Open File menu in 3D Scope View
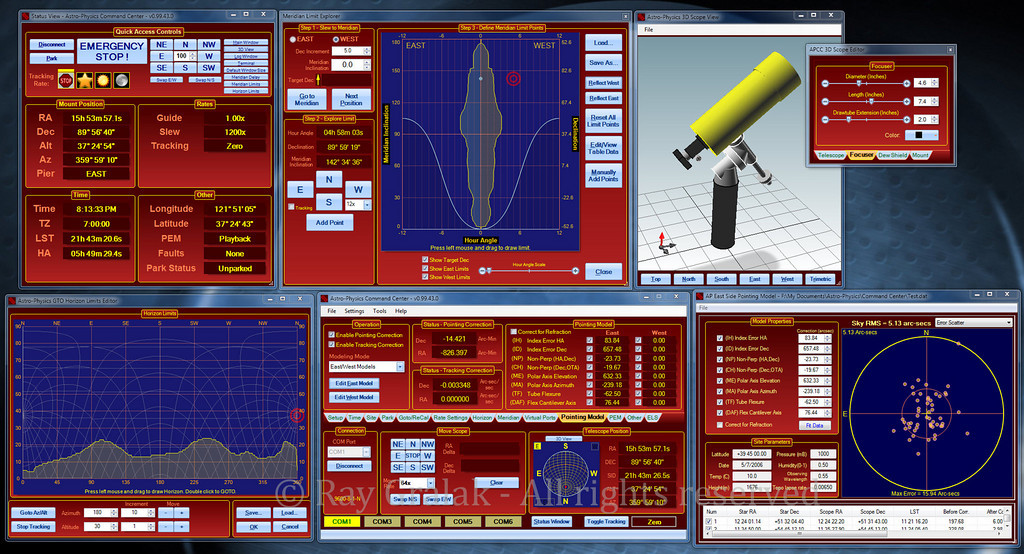The image size is (1024, 554). coord(648,29)
